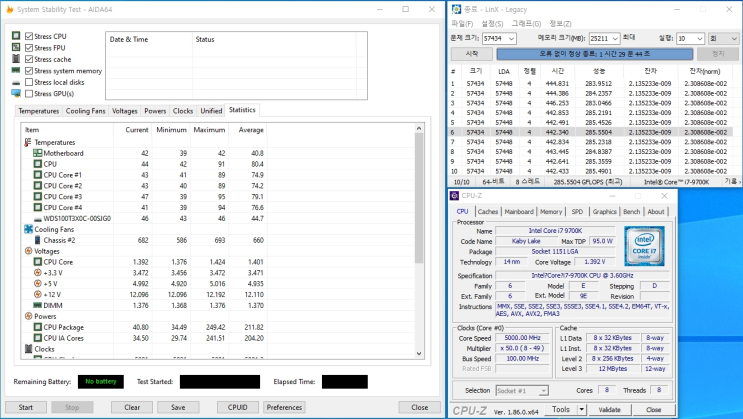Image resolution: width=743 pixels, height=419 pixels.
Task: Click the No battery indicator
Action: click(100, 382)
